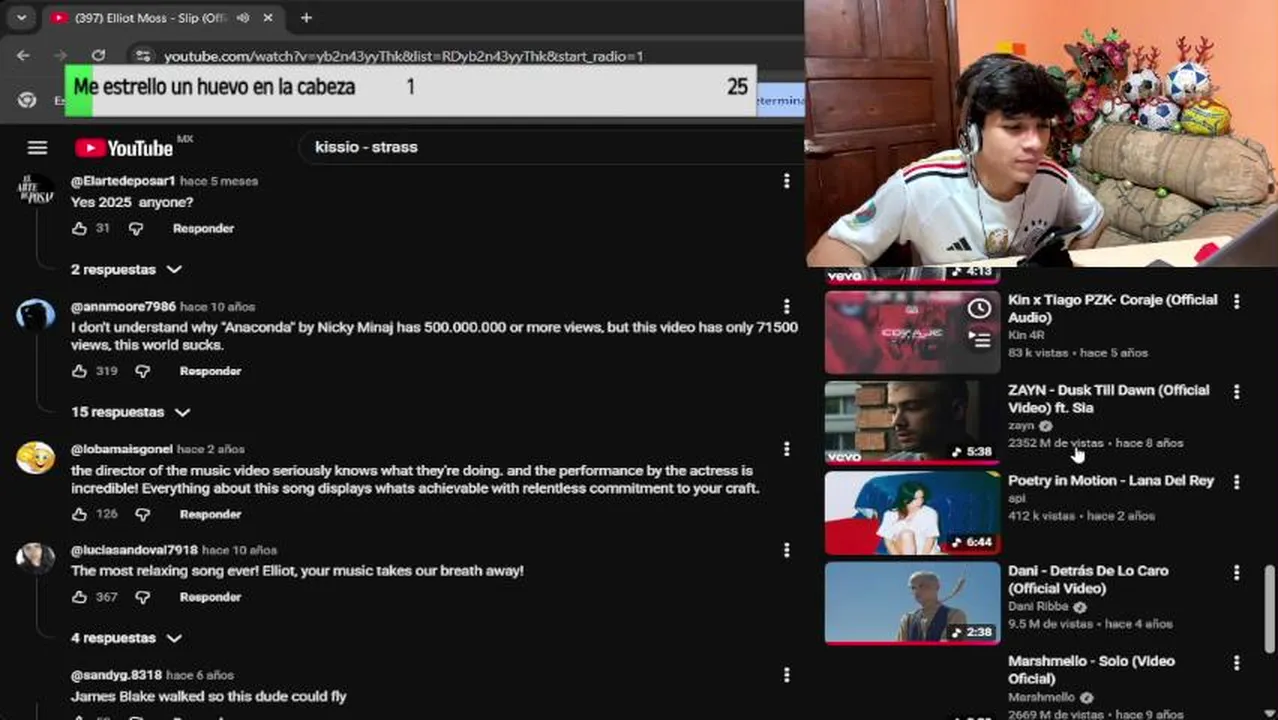Reply to @lobamaisgonel with Responder

[210, 514]
